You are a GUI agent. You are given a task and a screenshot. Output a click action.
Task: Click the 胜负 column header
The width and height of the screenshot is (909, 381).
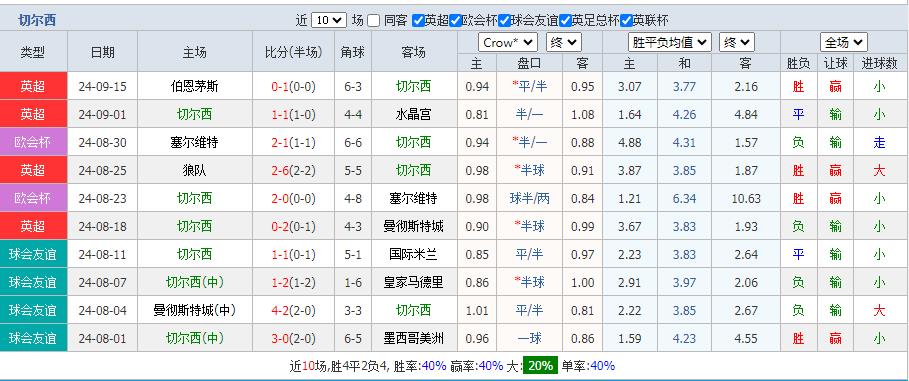click(798, 63)
